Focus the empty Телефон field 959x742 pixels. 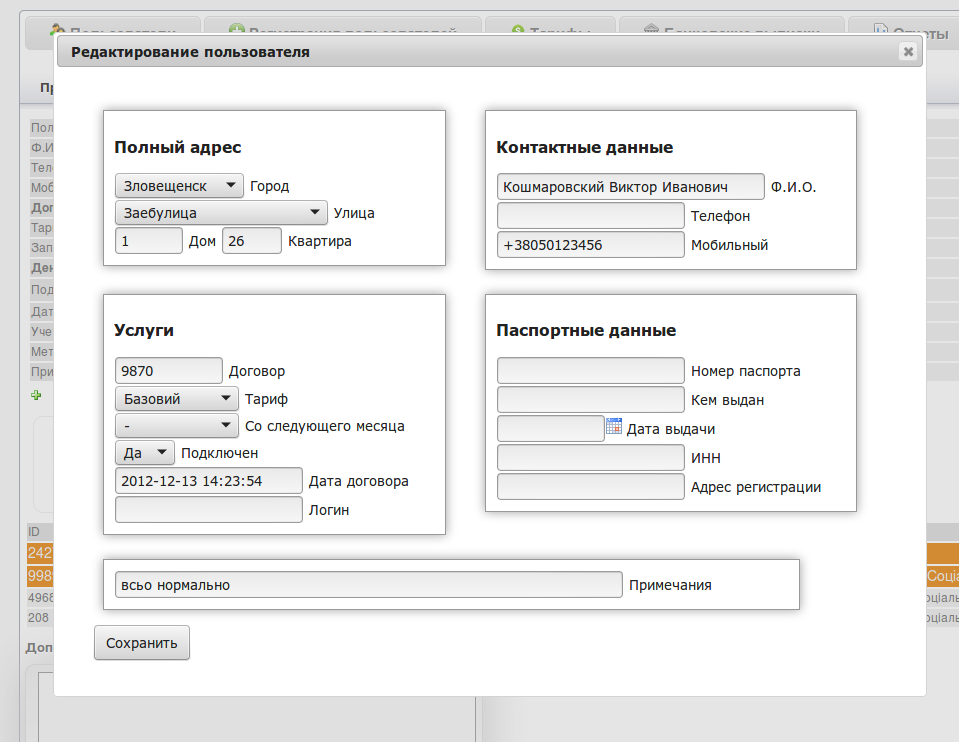point(590,215)
